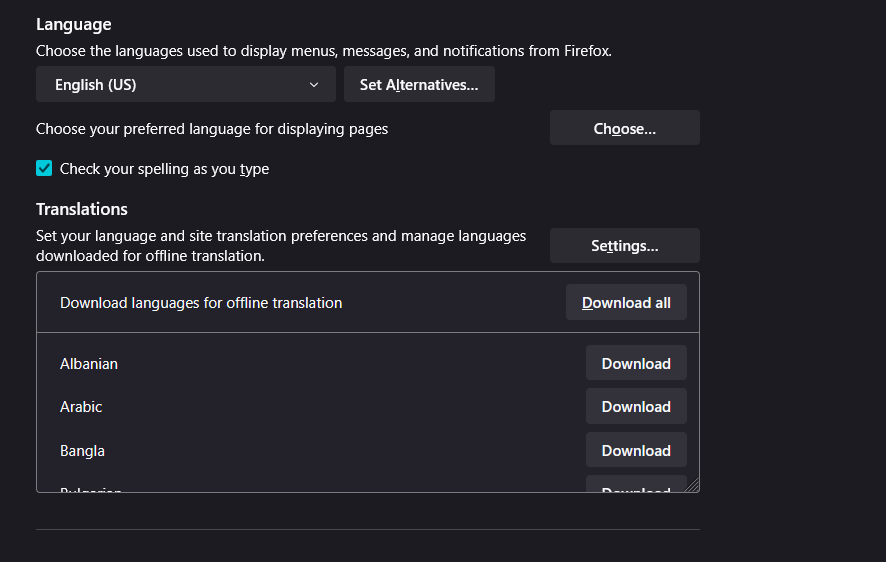Screen dimensions: 886x562
Task: Click the translation preferences description text
Action: coord(280,246)
